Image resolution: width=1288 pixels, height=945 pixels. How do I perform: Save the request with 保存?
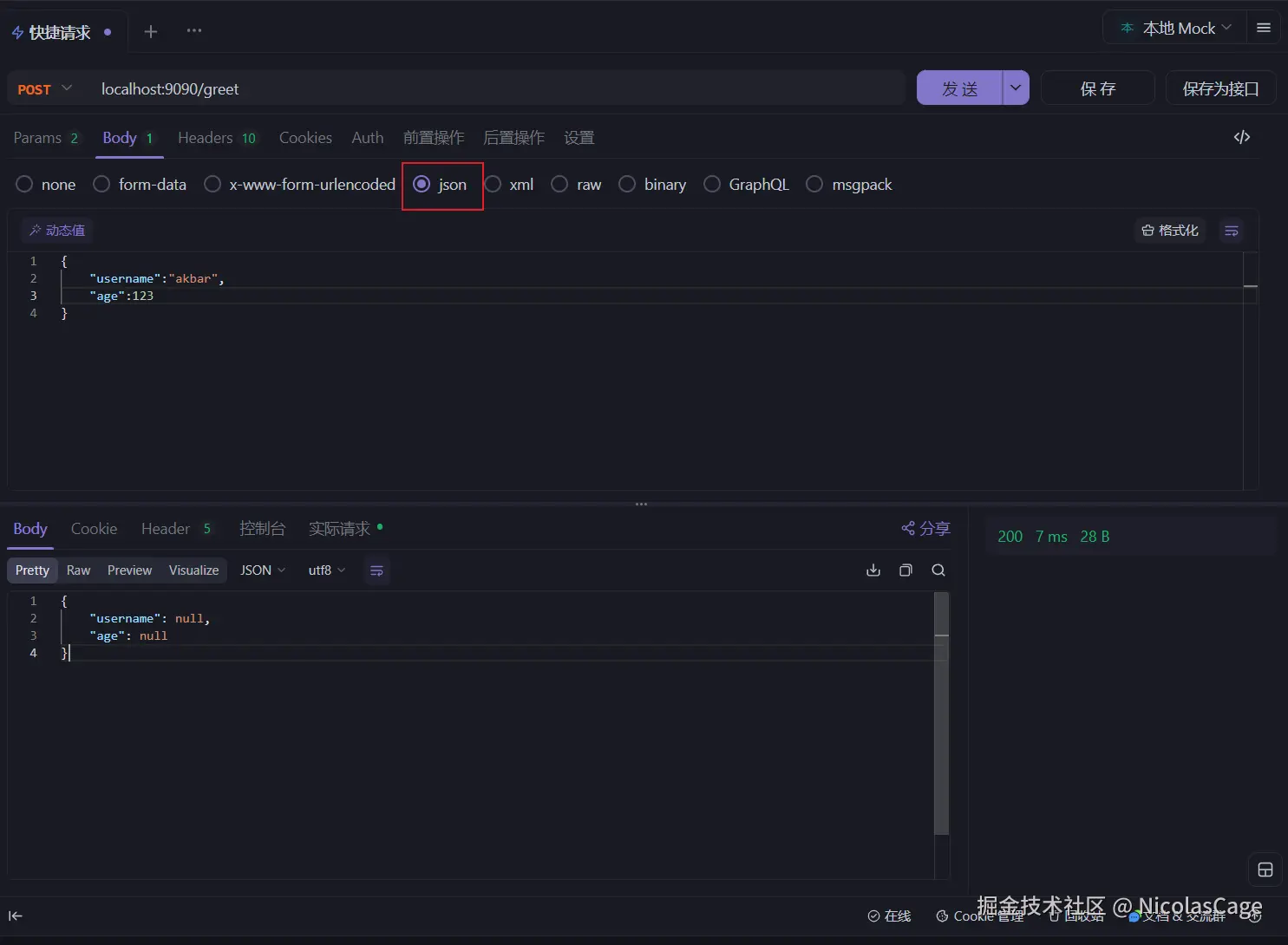tap(1097, 88)
